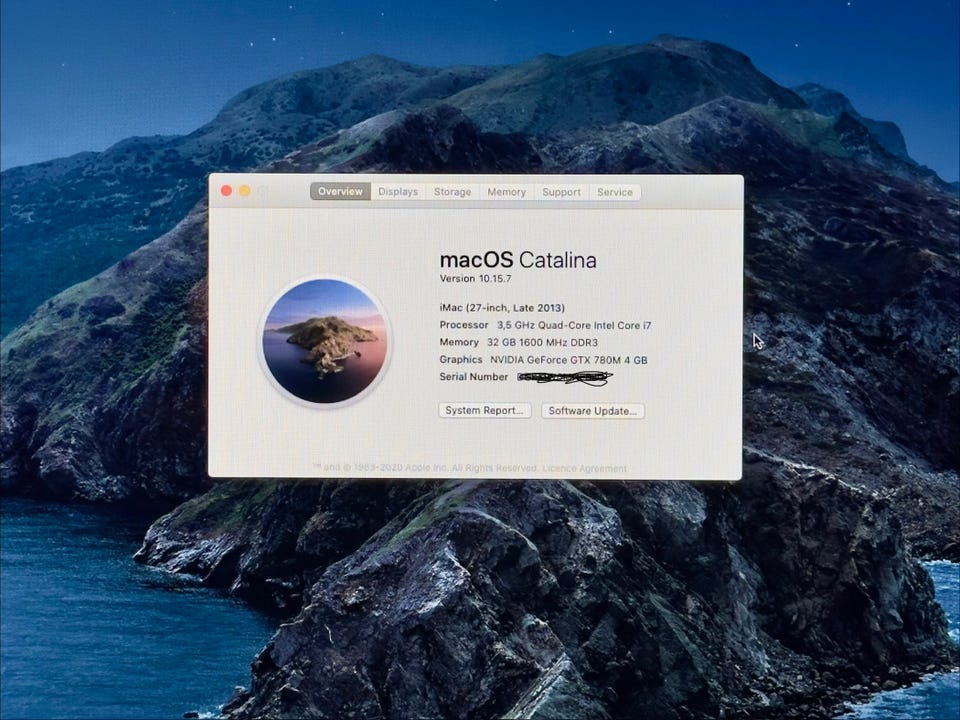Screen dimensions: 960x720
Task: Click the Graphics label
Action: pyautogui.click(x=461, y=360)
